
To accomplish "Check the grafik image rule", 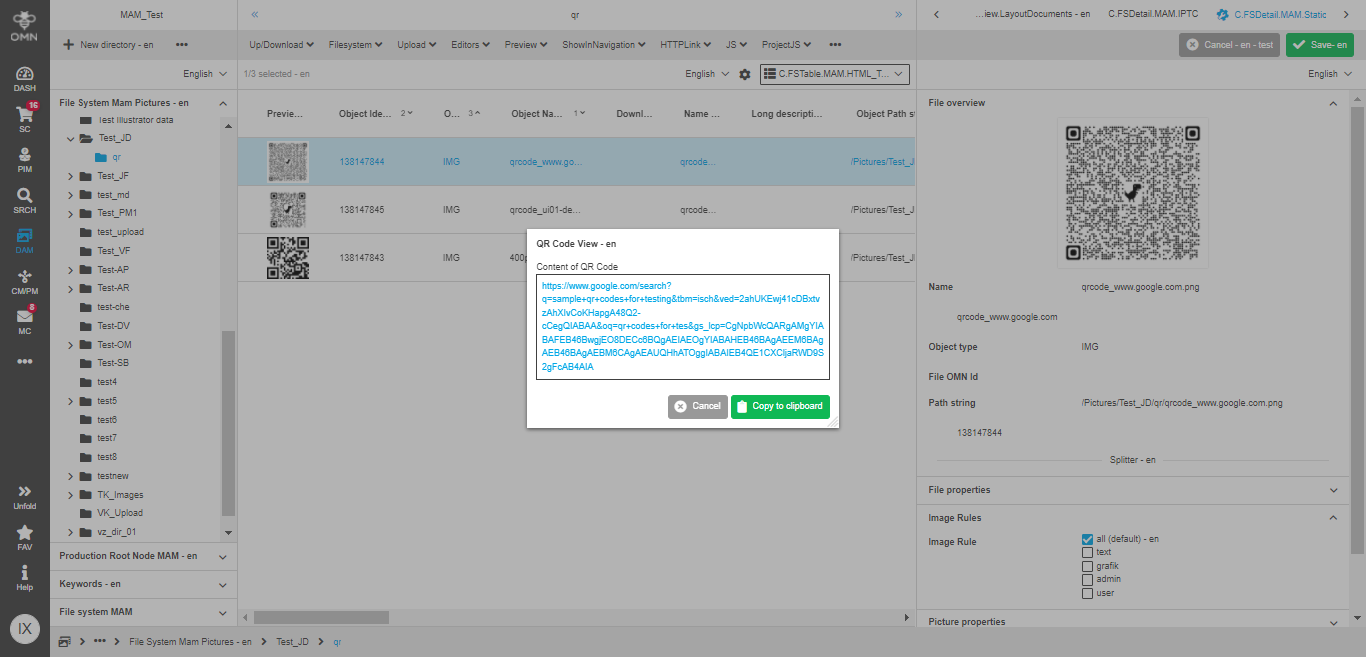I will [1086, 565].
